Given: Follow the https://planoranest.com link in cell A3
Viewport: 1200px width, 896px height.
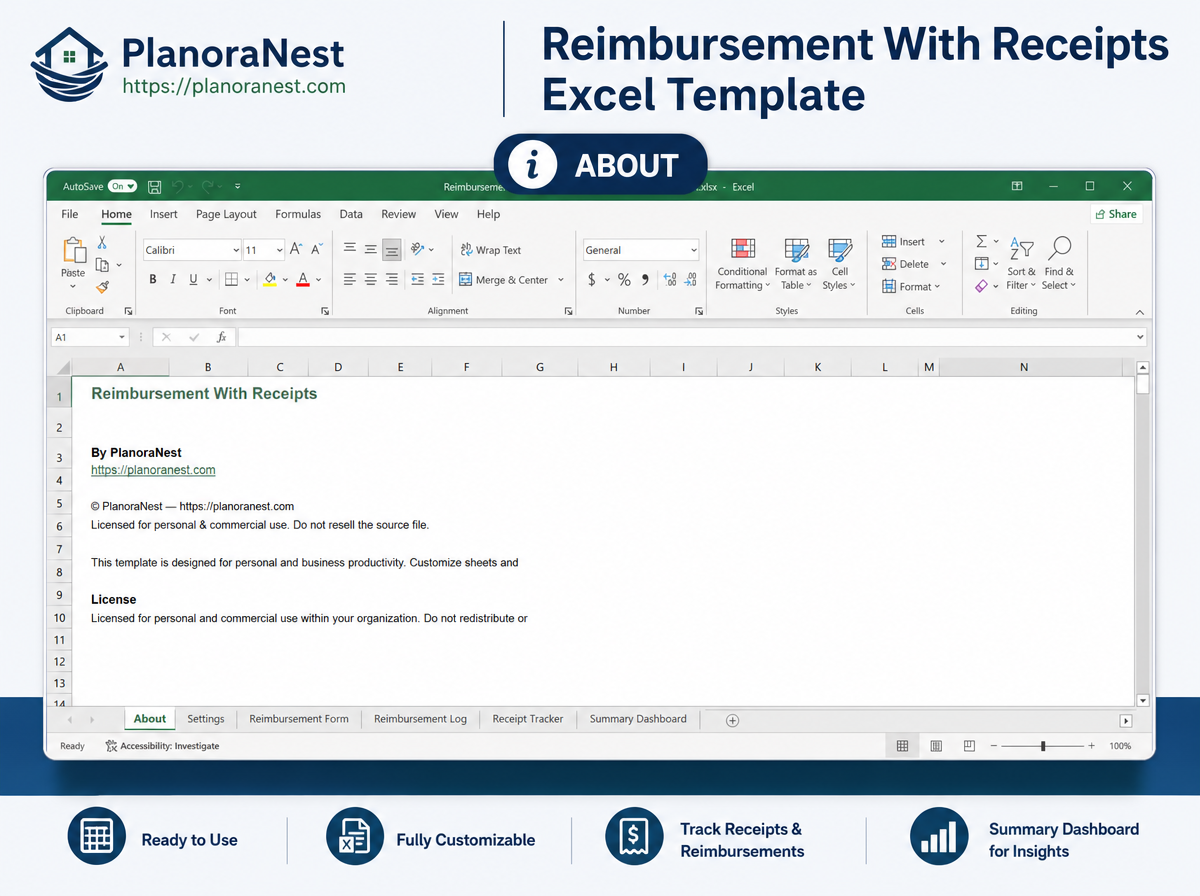Looking at the screenshot, I should [153, 470].
